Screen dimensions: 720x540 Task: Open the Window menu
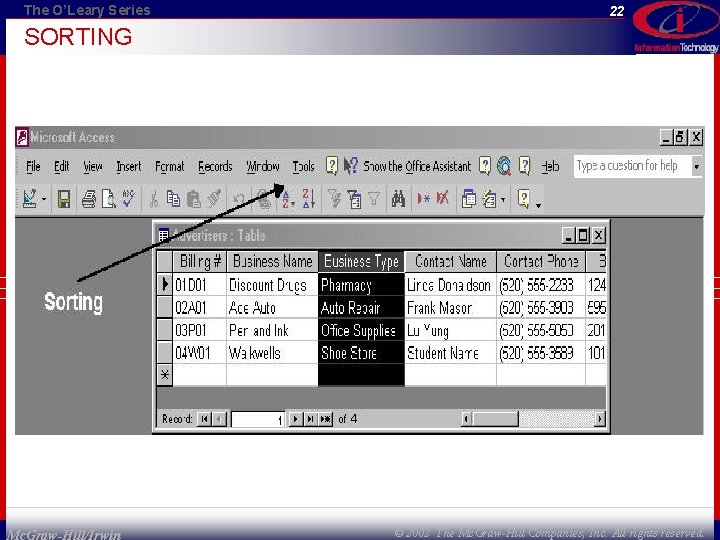pyautogui.click(x=263, y=166)
